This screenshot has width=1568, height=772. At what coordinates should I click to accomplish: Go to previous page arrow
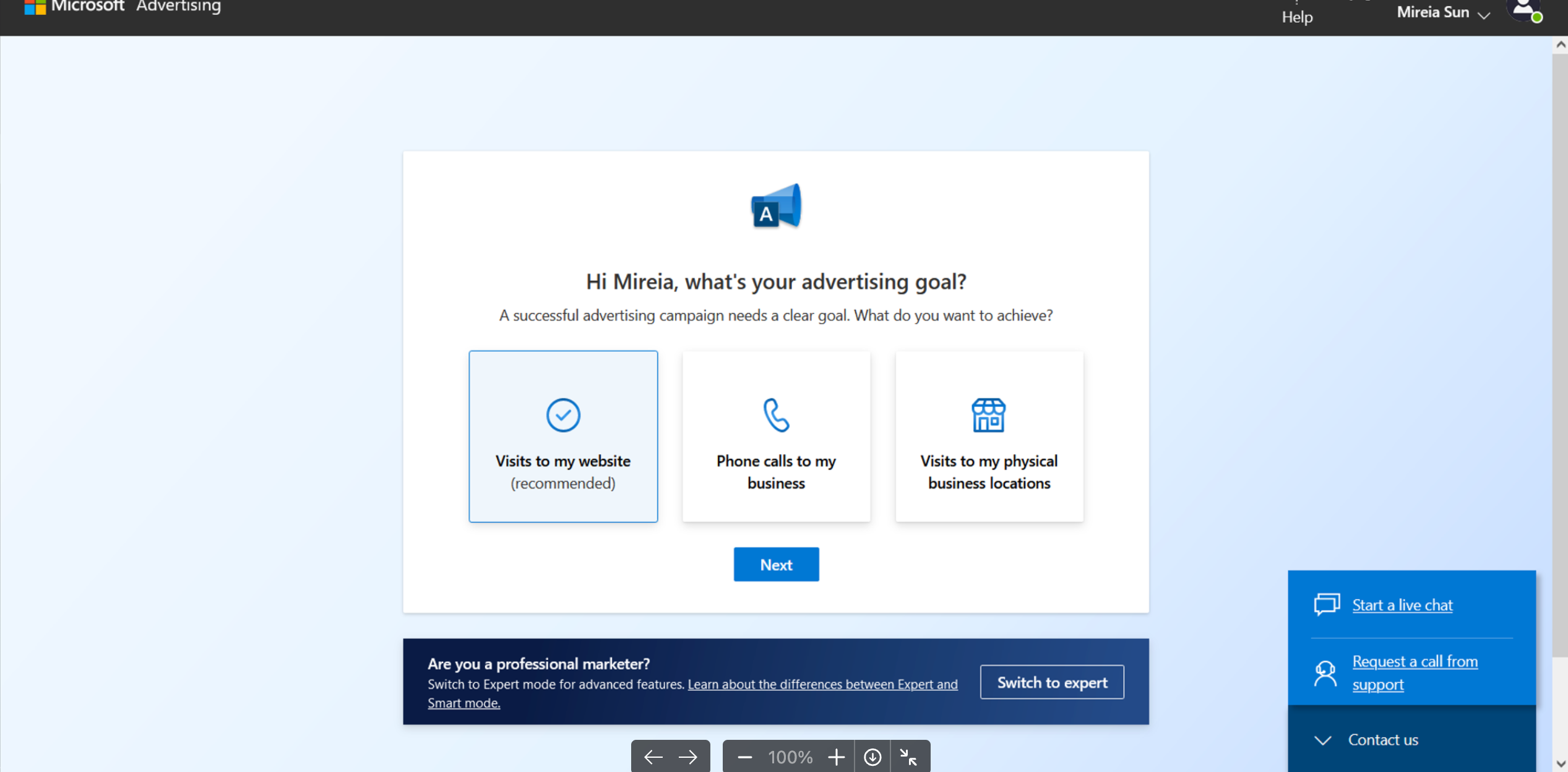pos(653,757)
